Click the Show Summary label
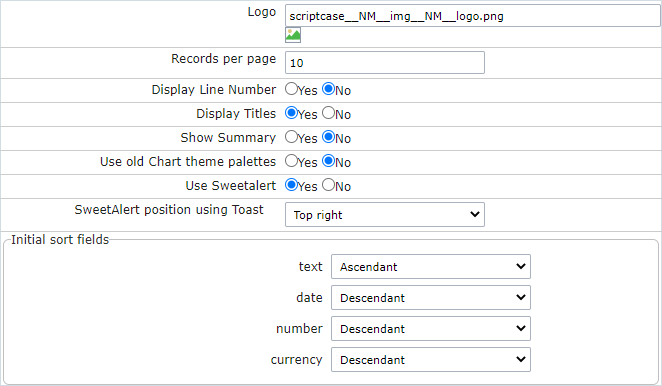Image resolution: width=662 pixels, height=386 pixels. (228, 138)
